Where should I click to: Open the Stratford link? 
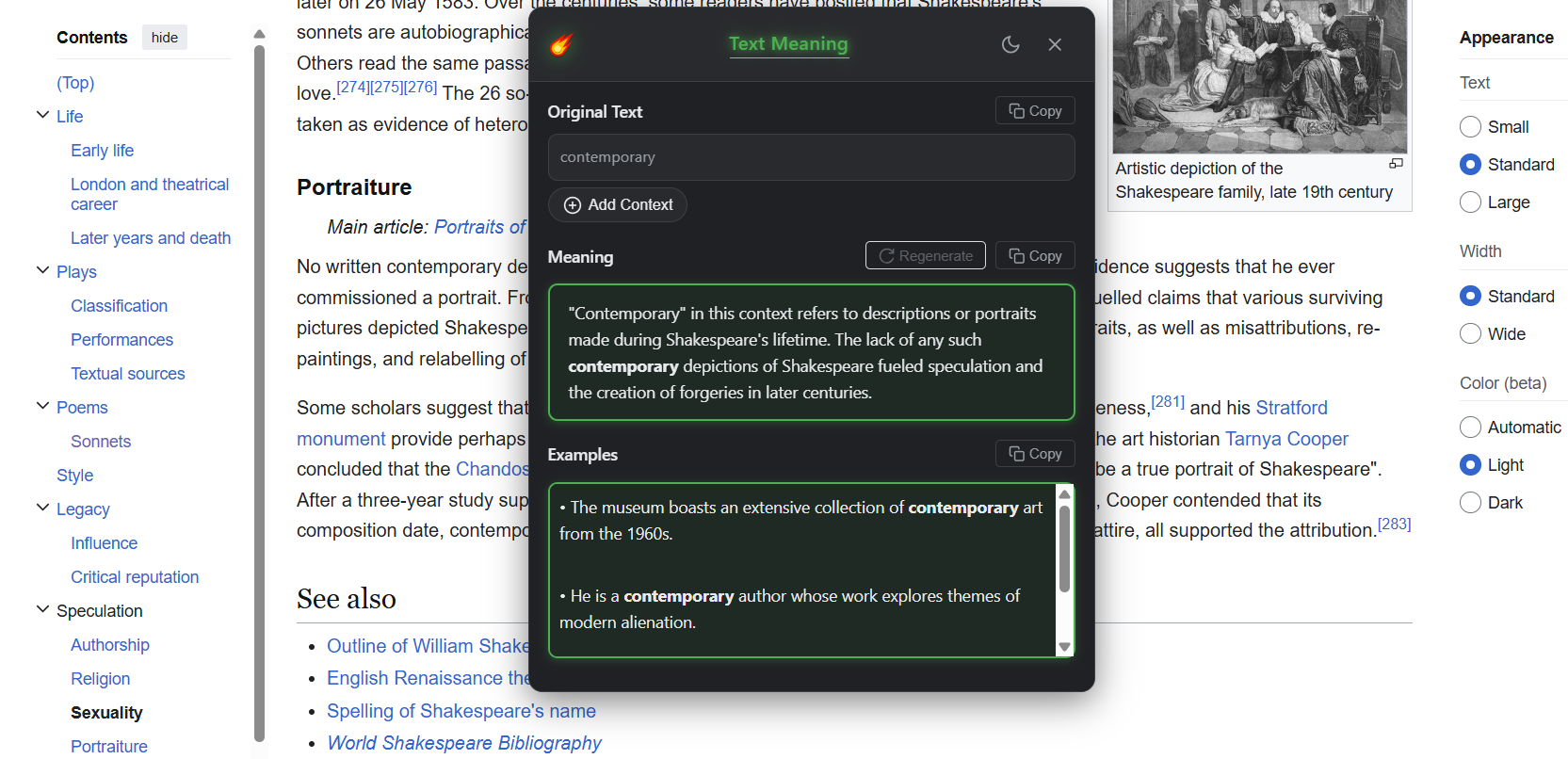tap(1291, 408)
